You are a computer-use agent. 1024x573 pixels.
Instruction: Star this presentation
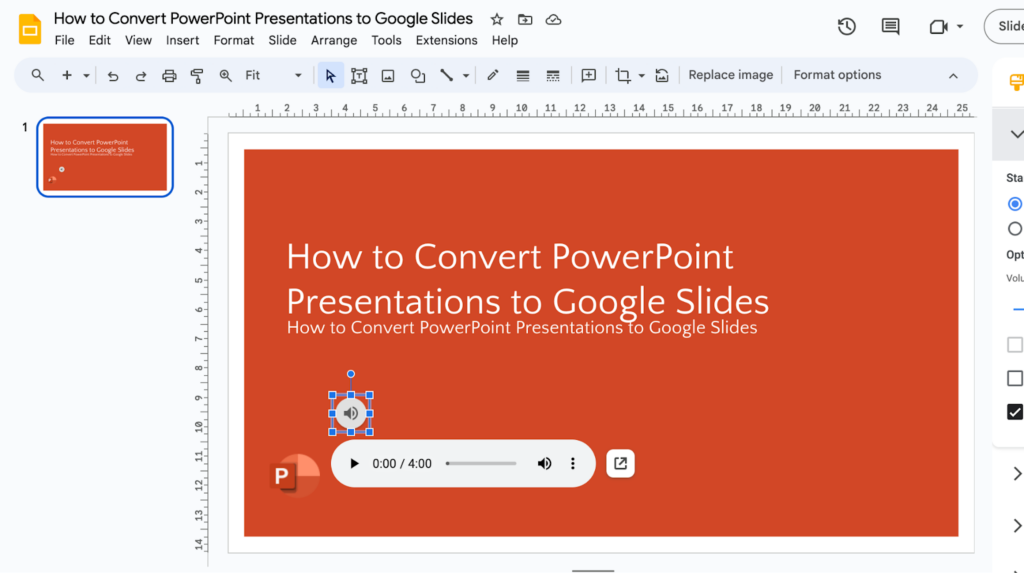(x=497, y=19)
